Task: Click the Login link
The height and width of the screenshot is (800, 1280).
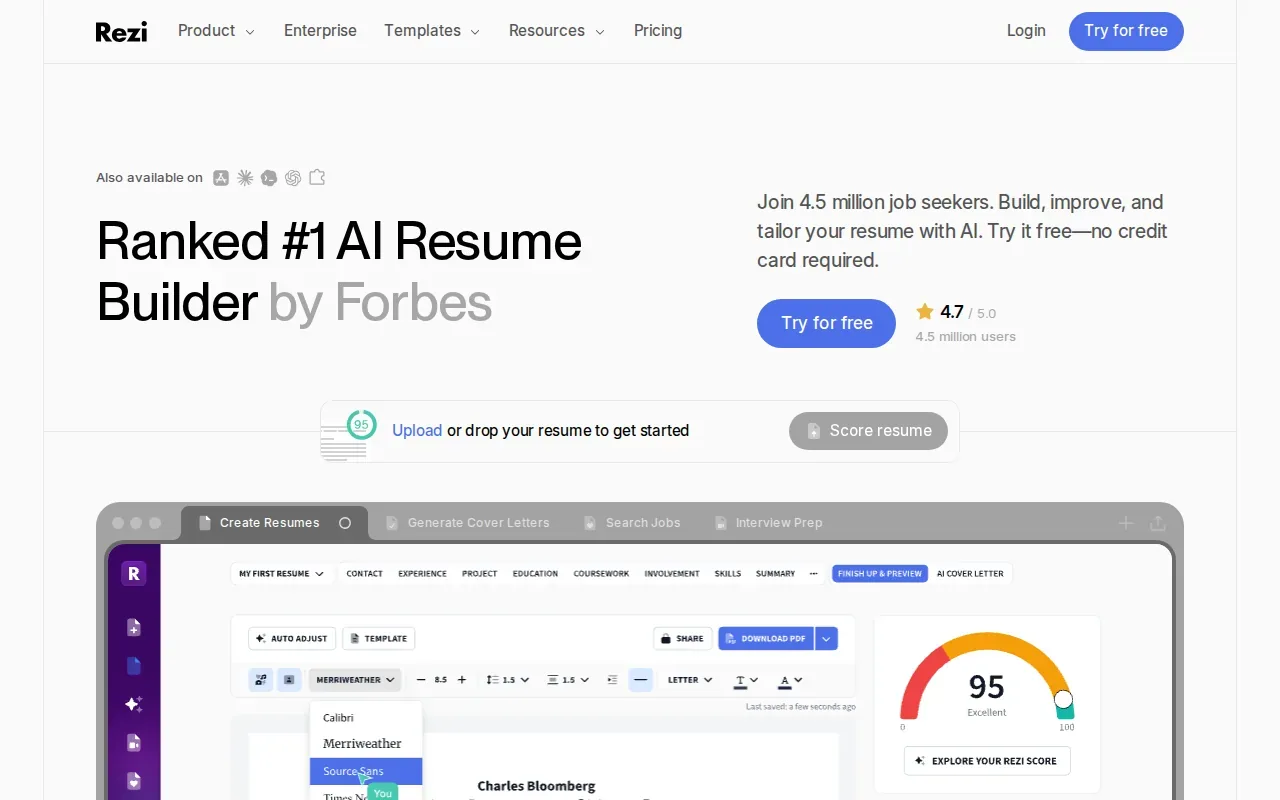Action: (1026, 31)
